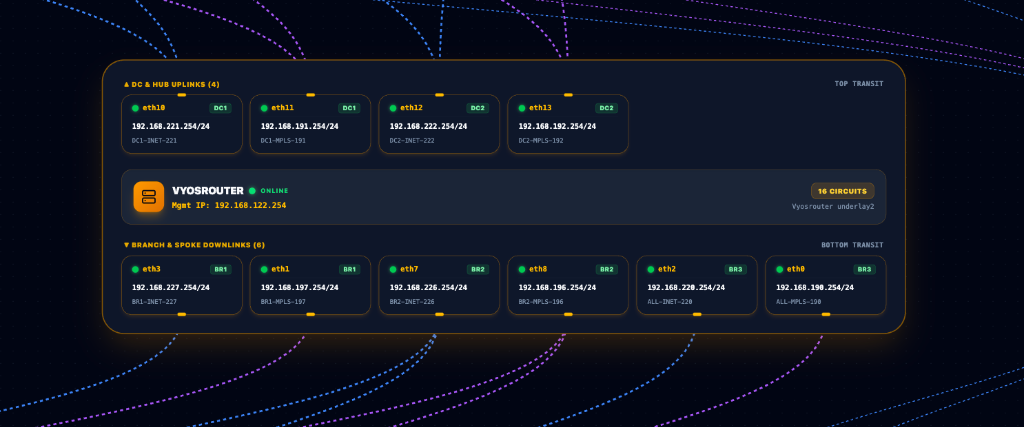Click the DC2-INET-222 description

click(x=412, y=140)
